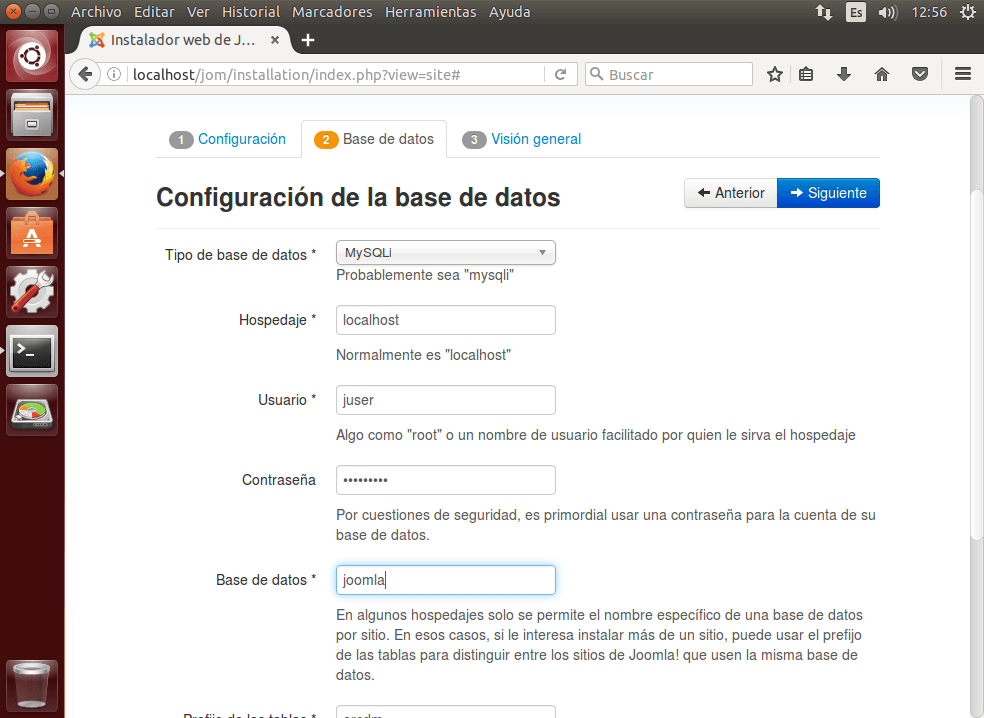Viewport: 984px width, 718px height.
Task: Switch to the Configuración step tab
Action: 228,139
